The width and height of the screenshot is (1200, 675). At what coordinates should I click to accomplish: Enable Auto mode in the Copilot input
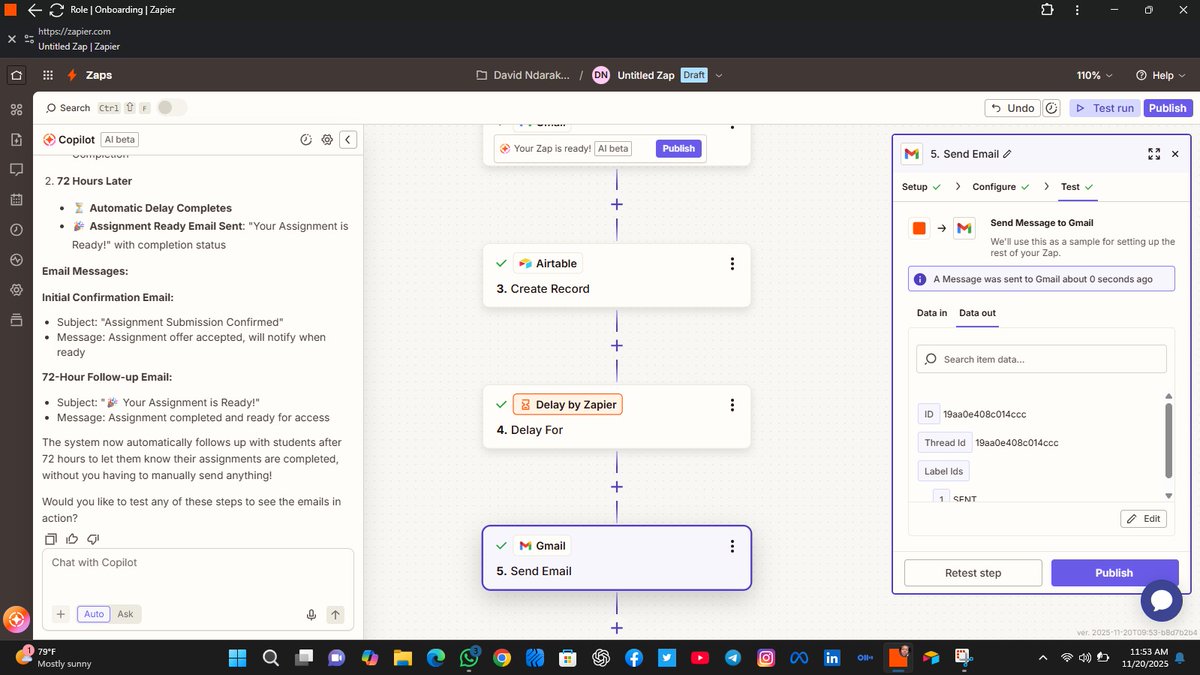(x=93, y=614)
